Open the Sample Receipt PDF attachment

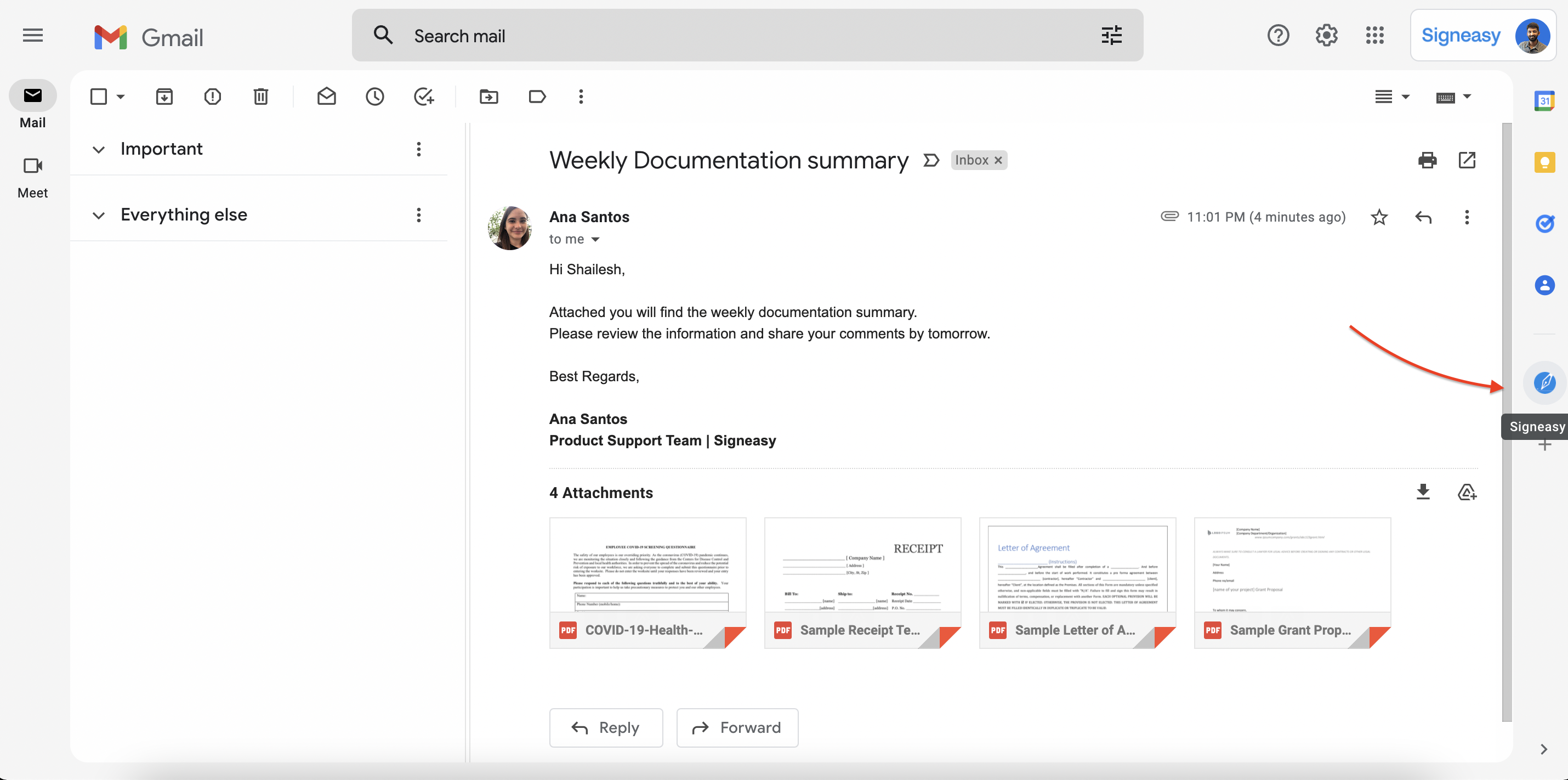[x=862, y=583]
